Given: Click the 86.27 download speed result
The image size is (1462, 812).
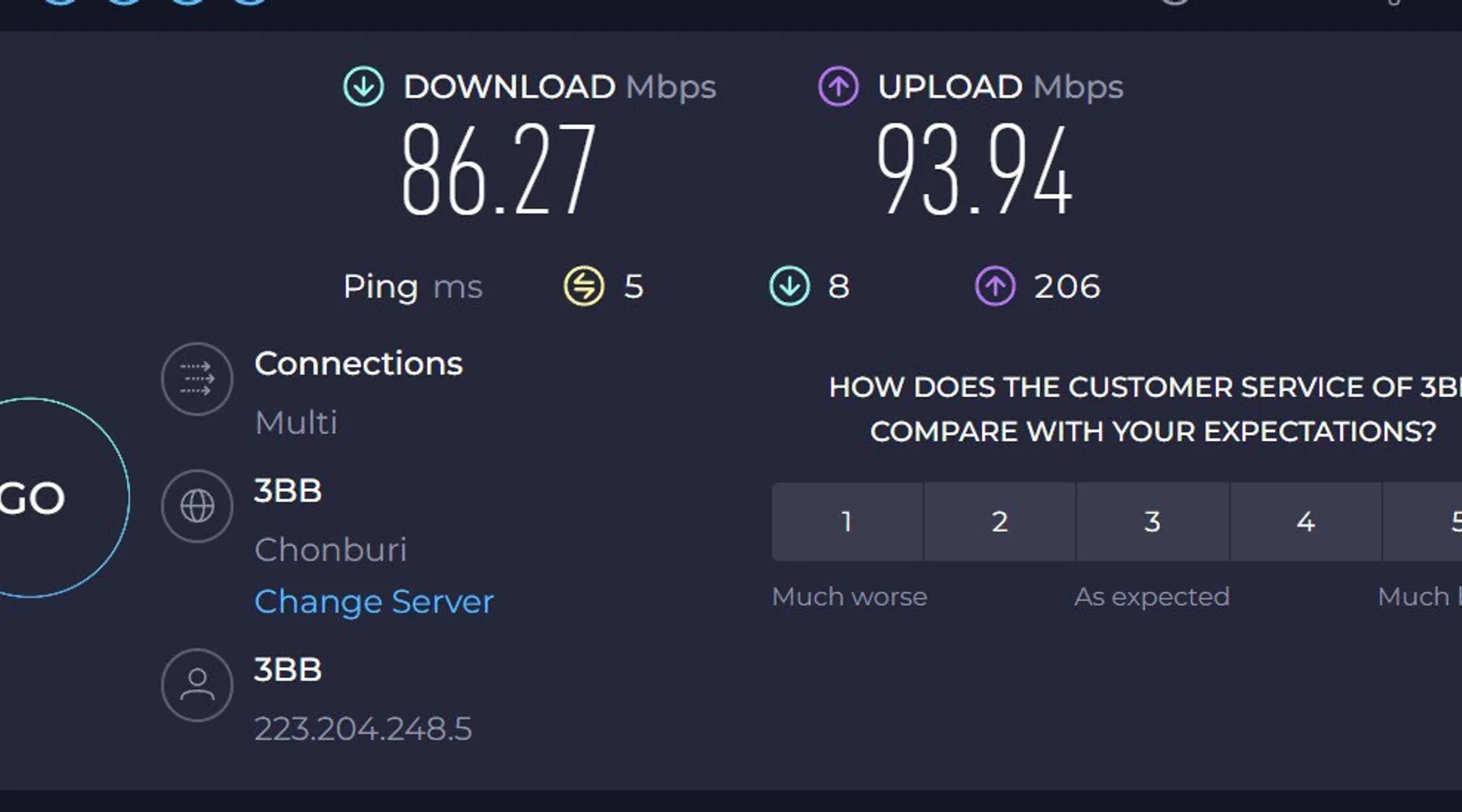Looking at the screenshot, I should (499, 169).
